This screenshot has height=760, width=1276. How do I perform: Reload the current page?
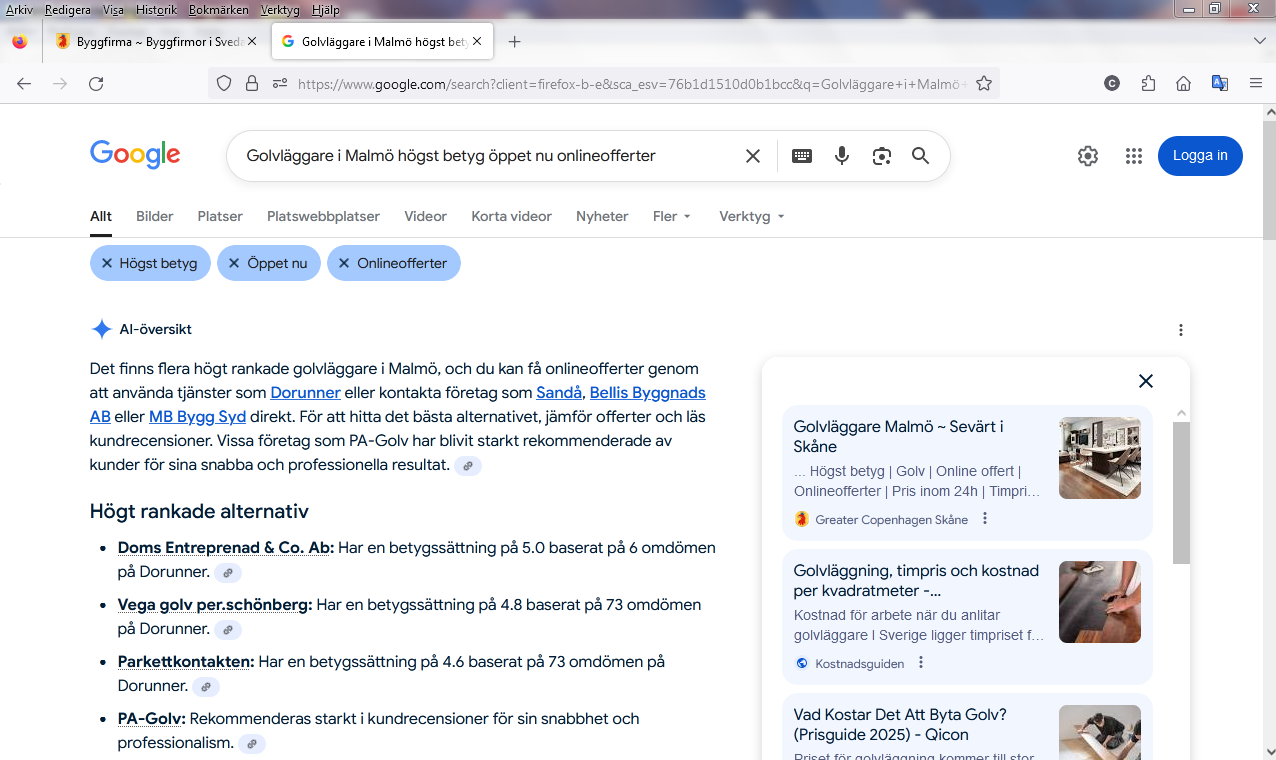click(x=96, y=84)
